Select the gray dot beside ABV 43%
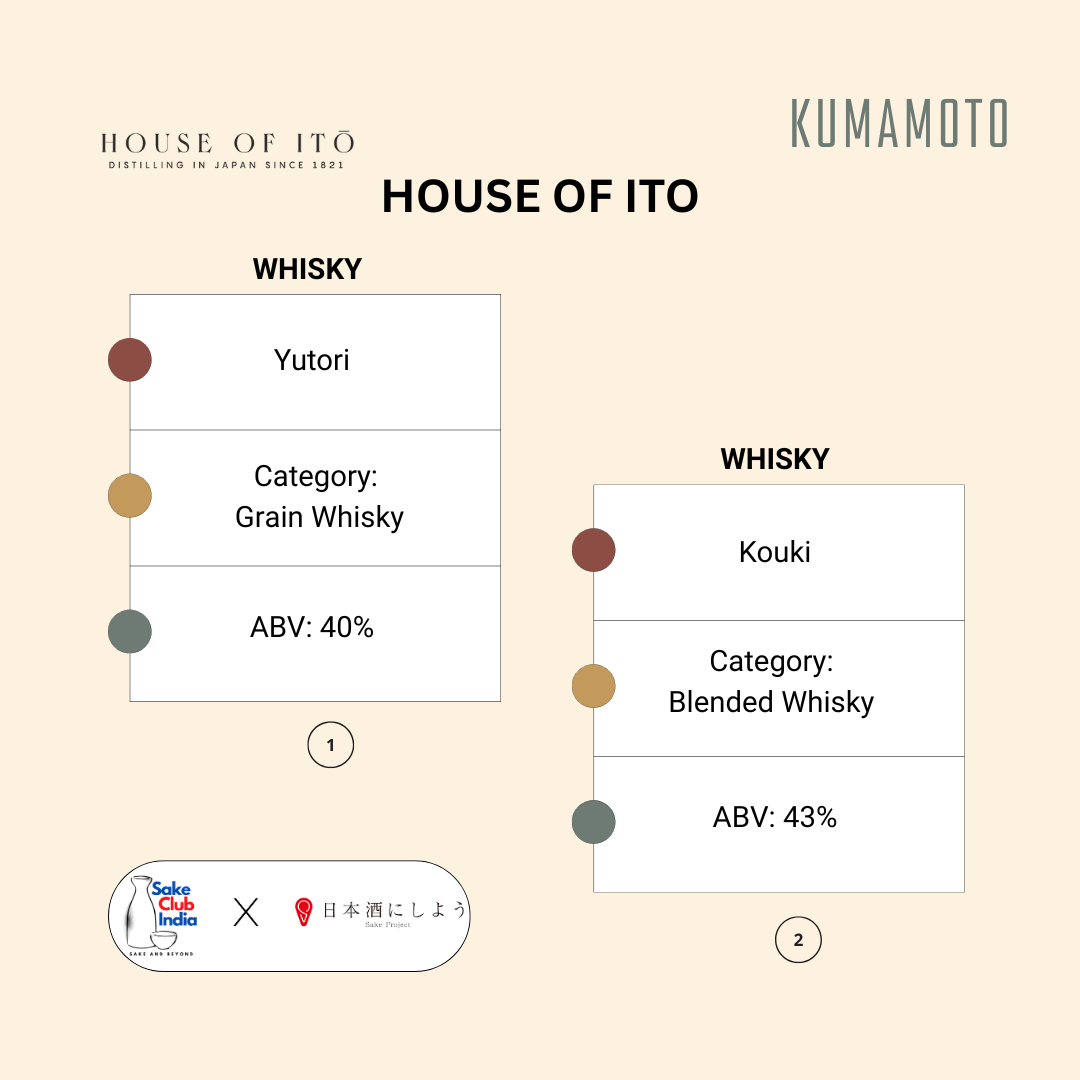1080x1080 pixels. click(x=594, y=822)
